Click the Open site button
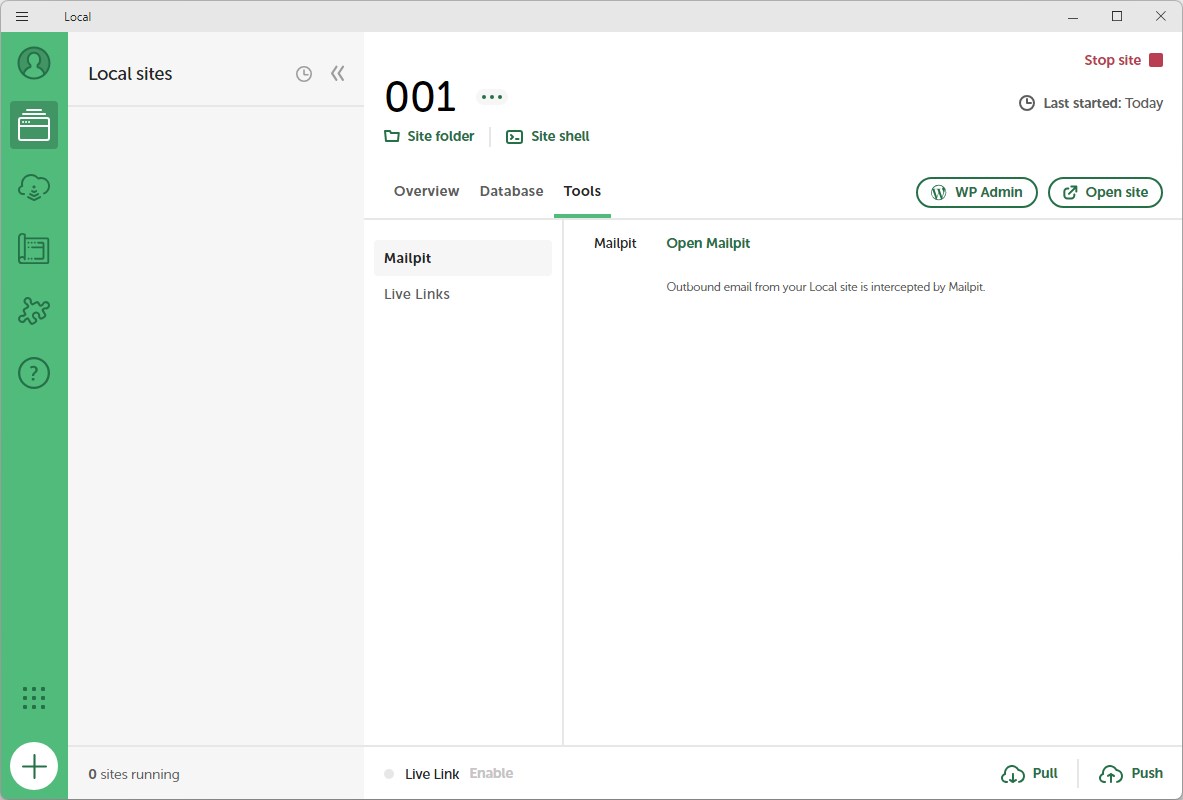The height and width of the screenshot is (800, 1183). click(x=1105, y=192)
